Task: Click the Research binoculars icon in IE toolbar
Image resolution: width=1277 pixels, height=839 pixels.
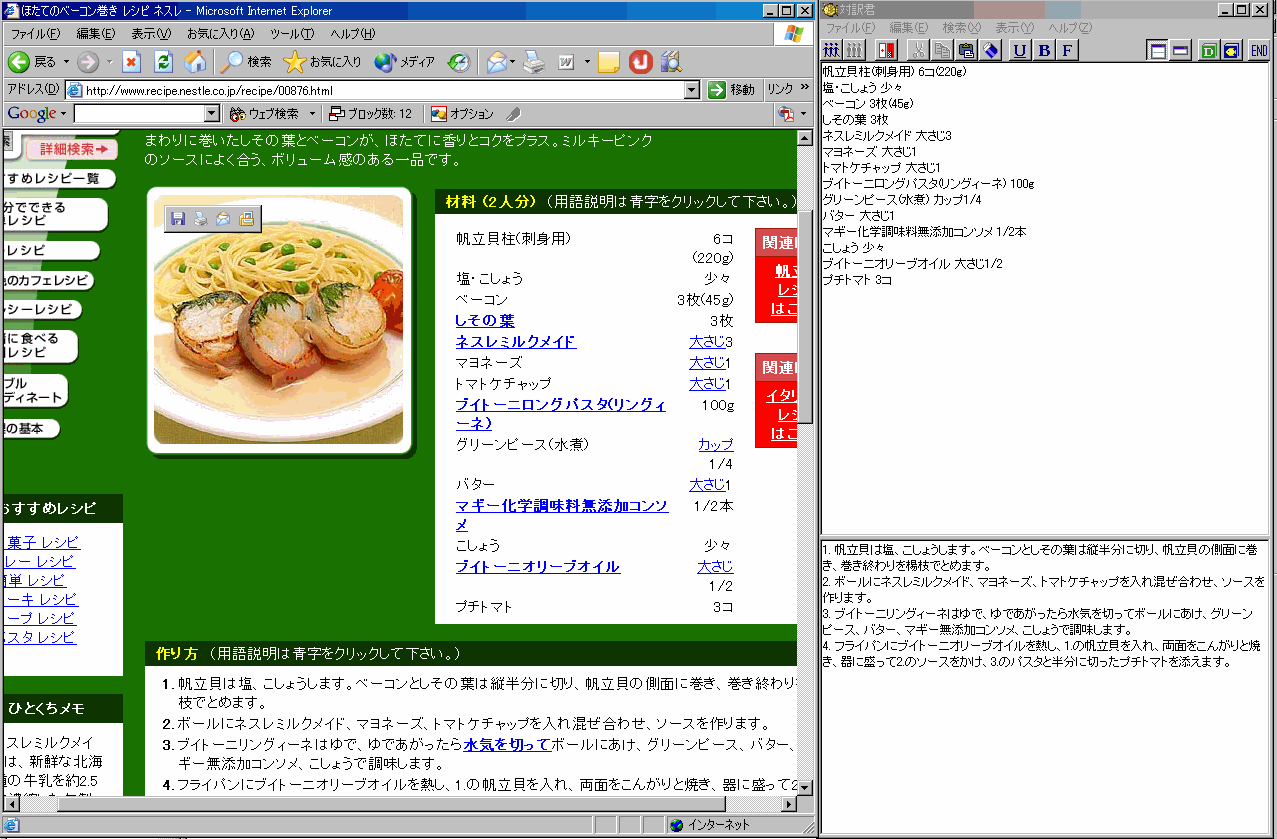Action: coord(671,62)
